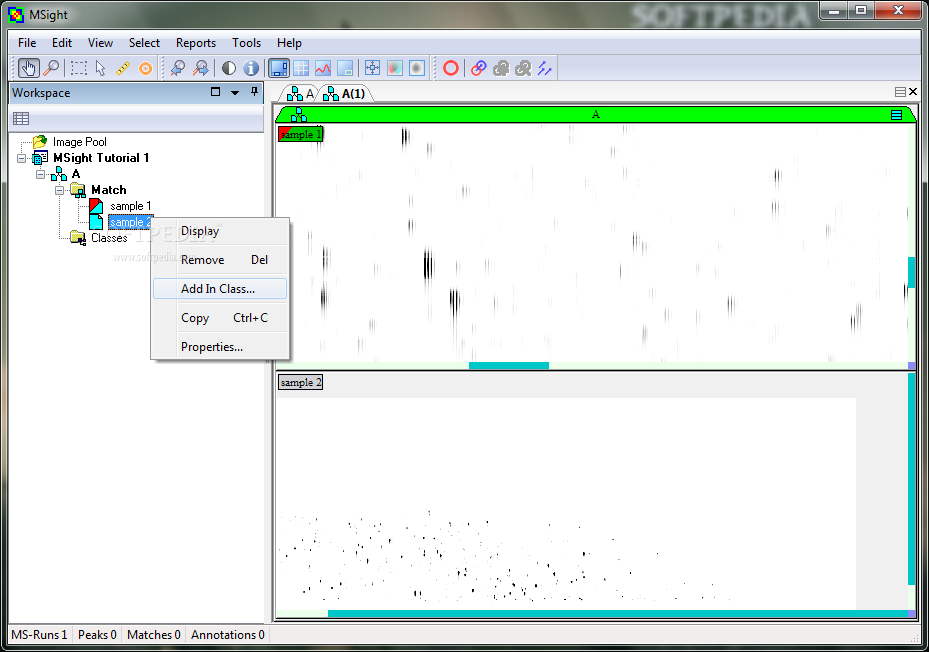Screen dimensions: 929x652
Task: Close the active document tab
Action: coord(913,92)
